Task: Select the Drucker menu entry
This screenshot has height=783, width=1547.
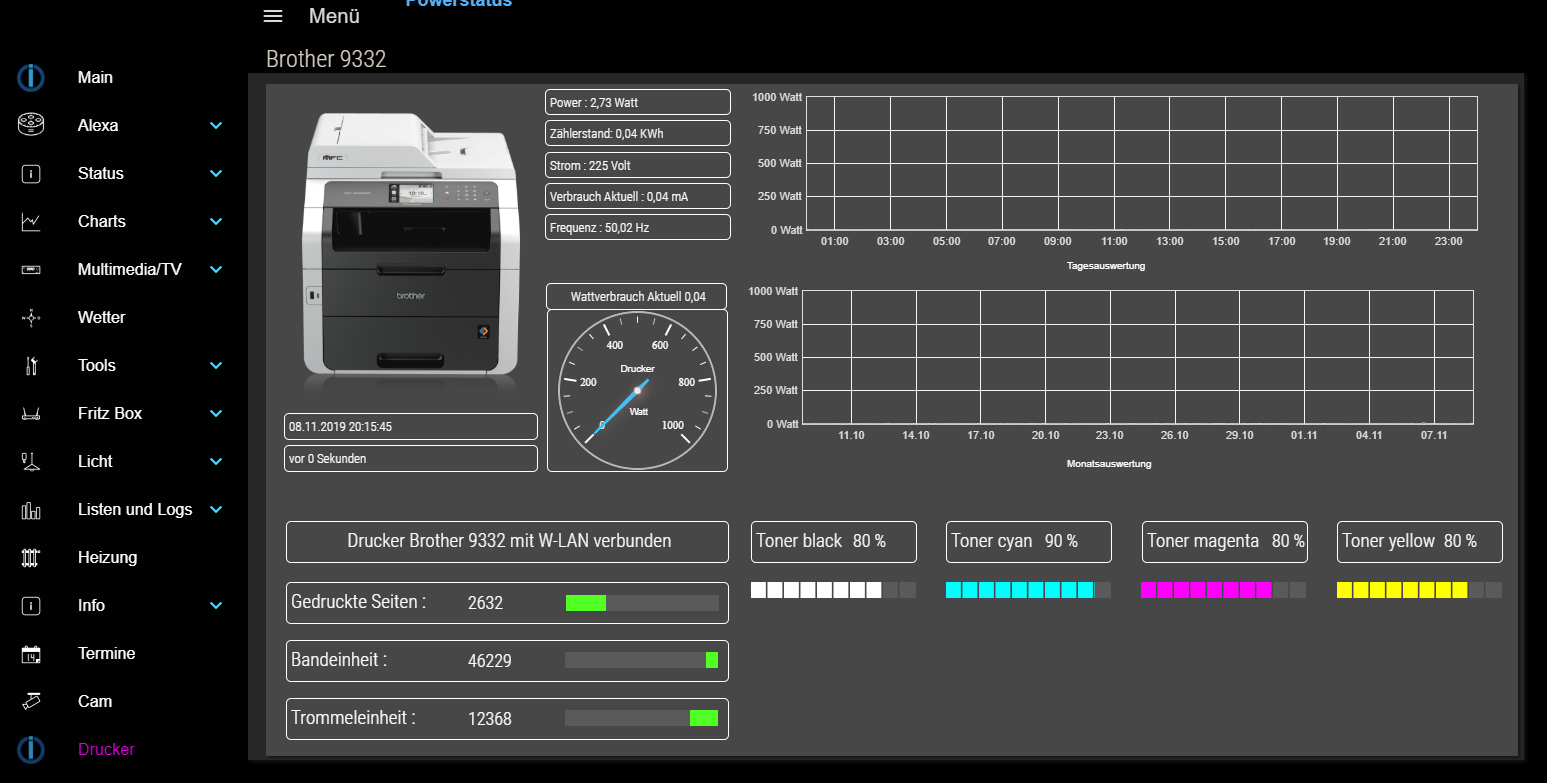Action: [106, 749]
